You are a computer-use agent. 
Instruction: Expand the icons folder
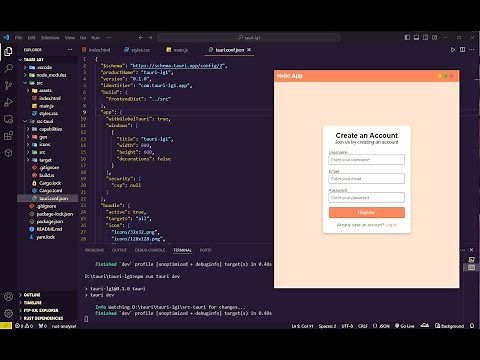pos(44,144)
